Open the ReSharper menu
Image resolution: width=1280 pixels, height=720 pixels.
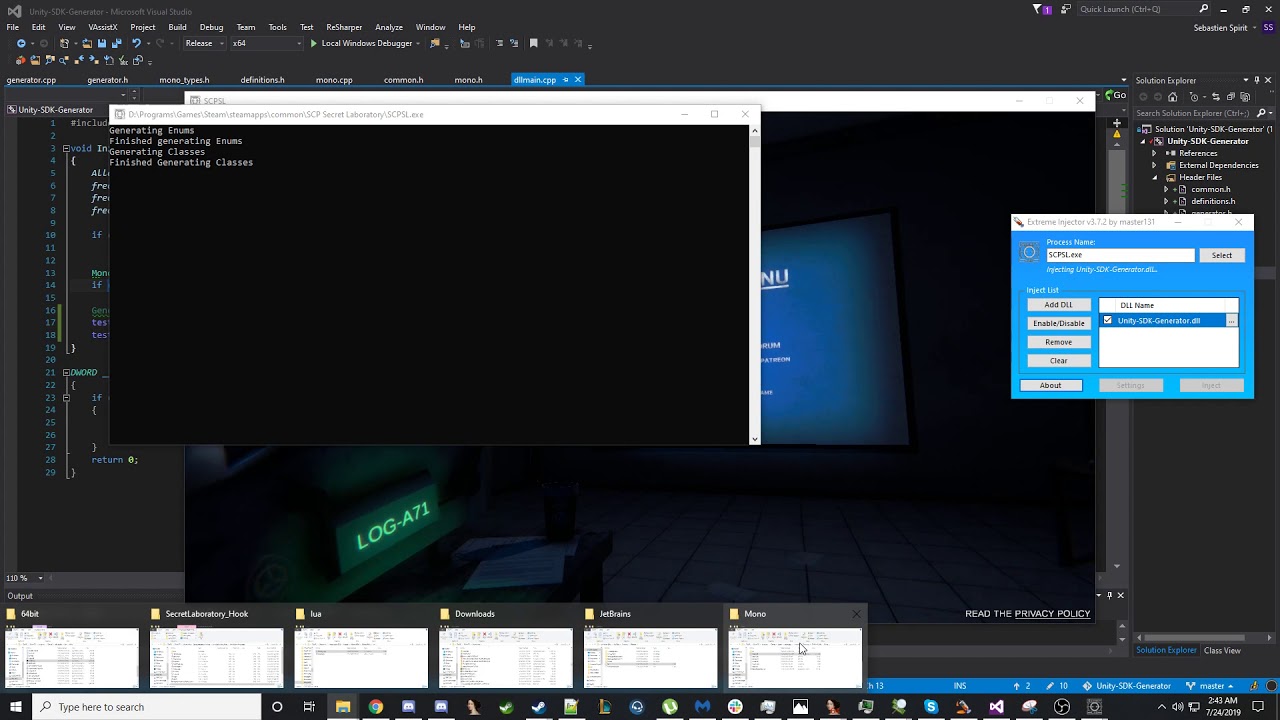pyautogui.click(x=344, y=27)
